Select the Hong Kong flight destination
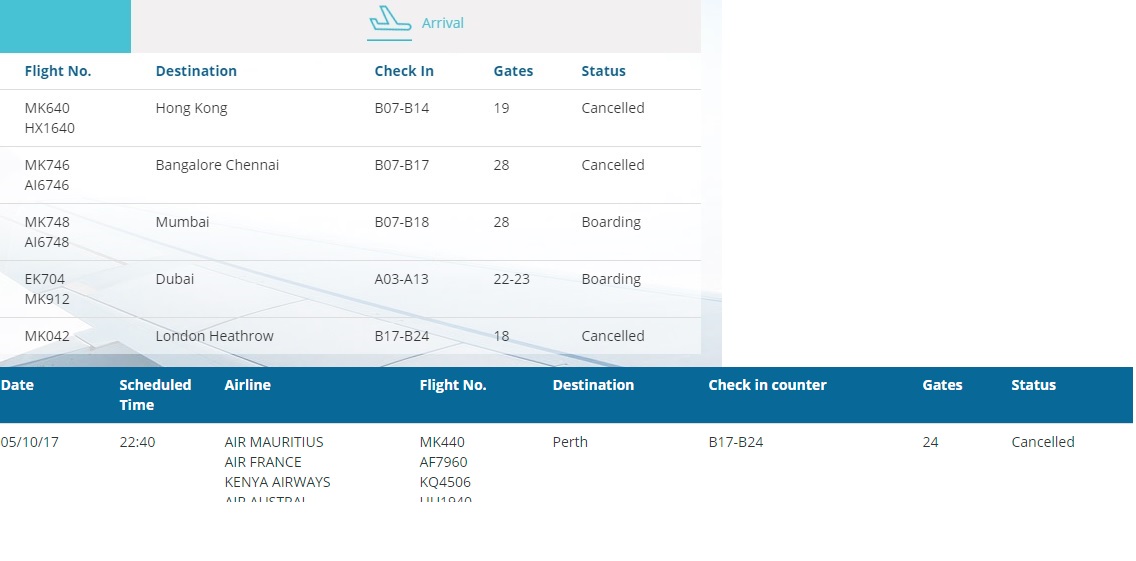 click(191, 108)
